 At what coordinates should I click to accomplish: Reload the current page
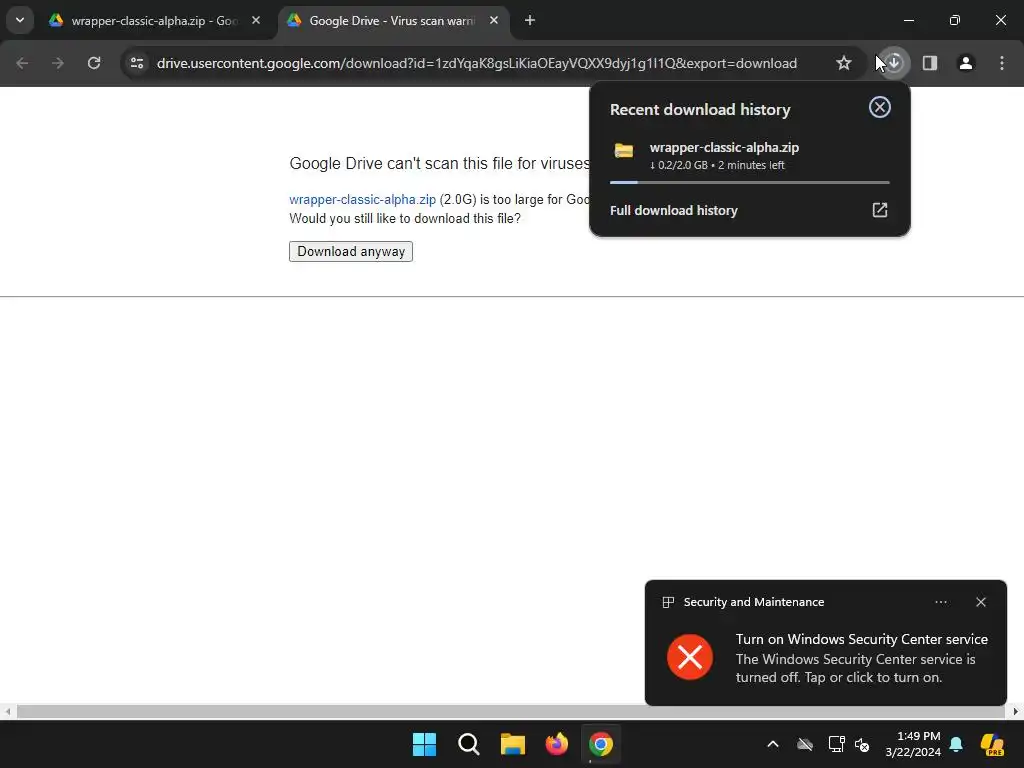pyautogui.click(x=94, y=63)
